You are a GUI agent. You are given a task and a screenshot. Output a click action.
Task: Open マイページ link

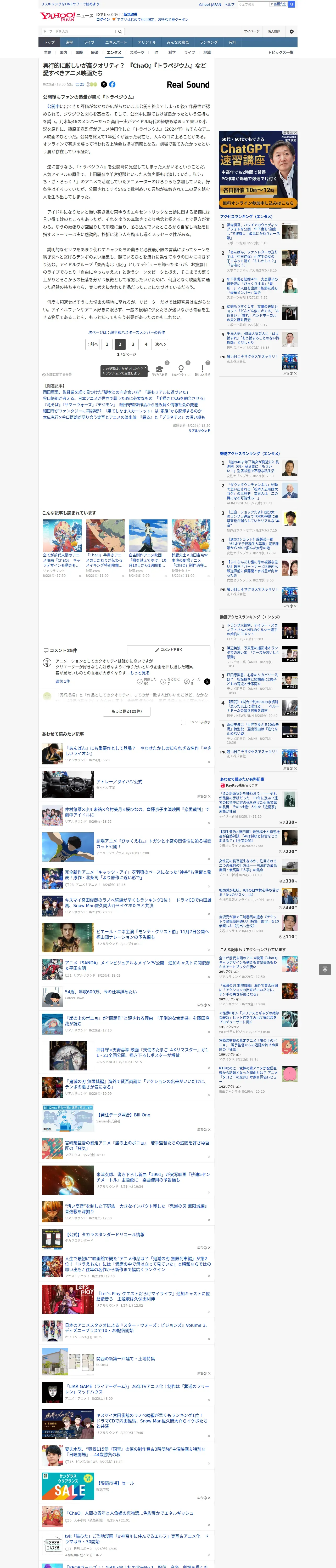pos(252,31)
